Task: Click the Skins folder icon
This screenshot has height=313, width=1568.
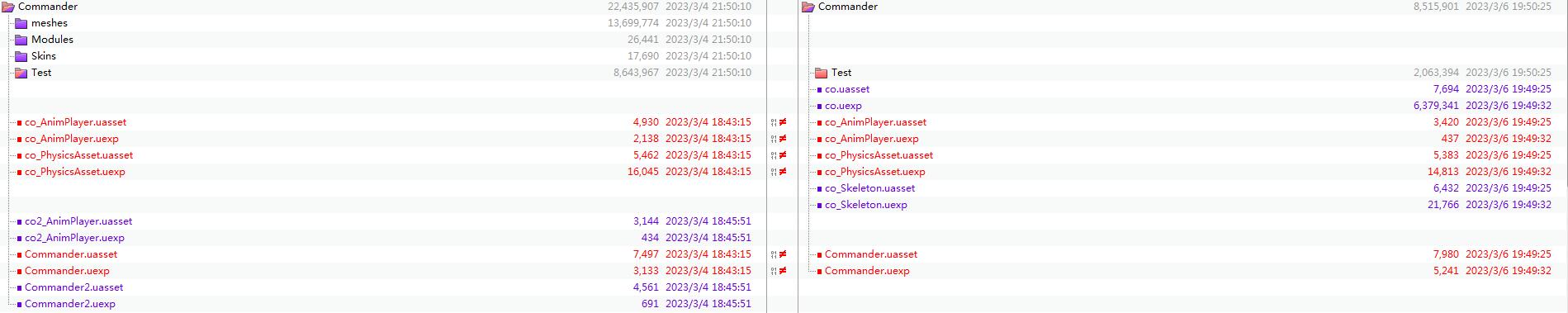Action: [x=21, y=56]
